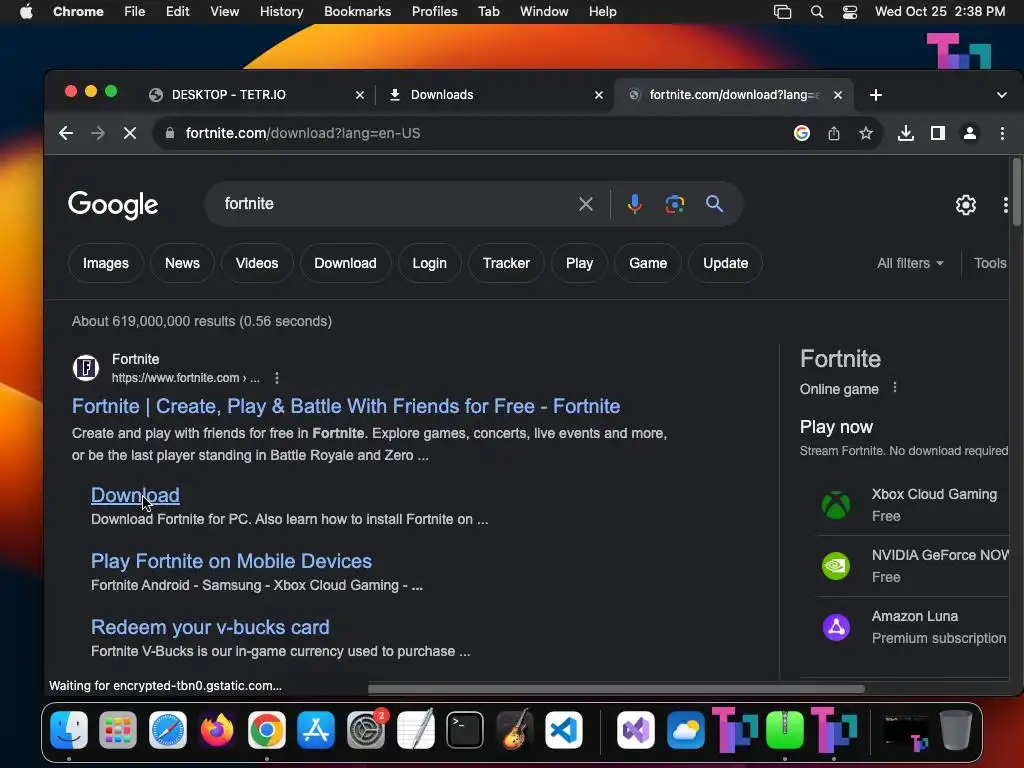Open NVIDIA GeForce NOW icon
Image resolution: width=1024 pixels, height=768 pixels.
point(836,566)
